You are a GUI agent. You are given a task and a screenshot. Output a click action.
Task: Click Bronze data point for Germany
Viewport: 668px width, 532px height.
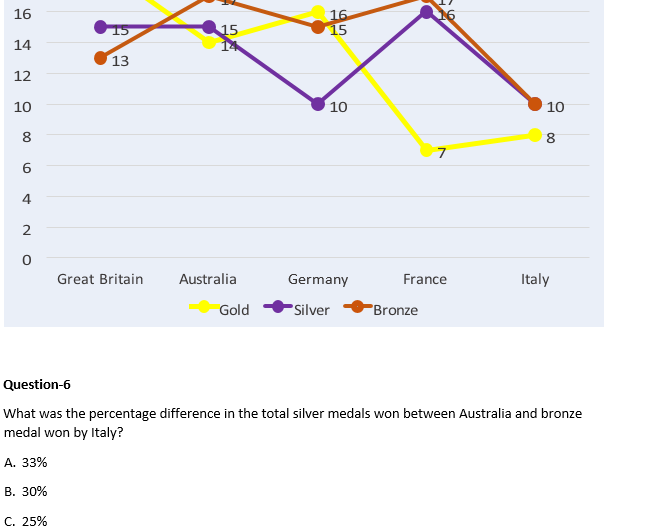coord(318,27)
